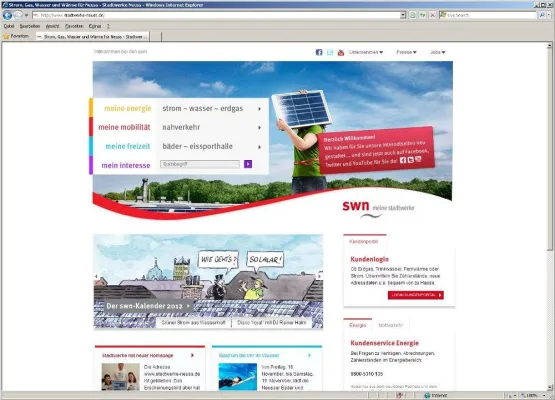555x400 pixels.
Task: Expand the Unternehmen dropdown menu
Action: point(366,52)
